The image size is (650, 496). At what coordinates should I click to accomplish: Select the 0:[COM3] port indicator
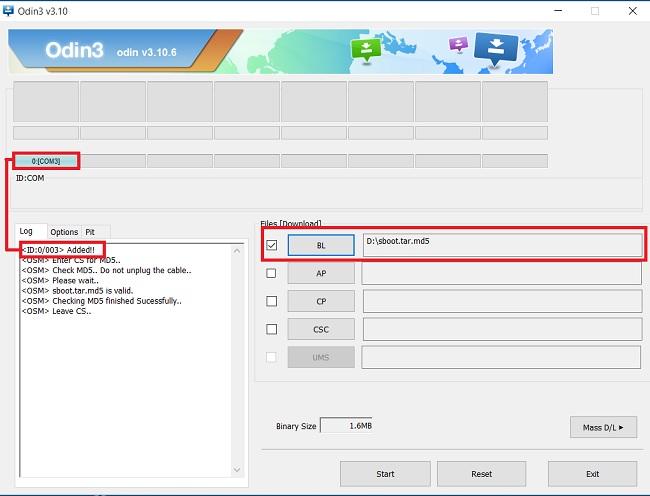(x=45, y=161)
